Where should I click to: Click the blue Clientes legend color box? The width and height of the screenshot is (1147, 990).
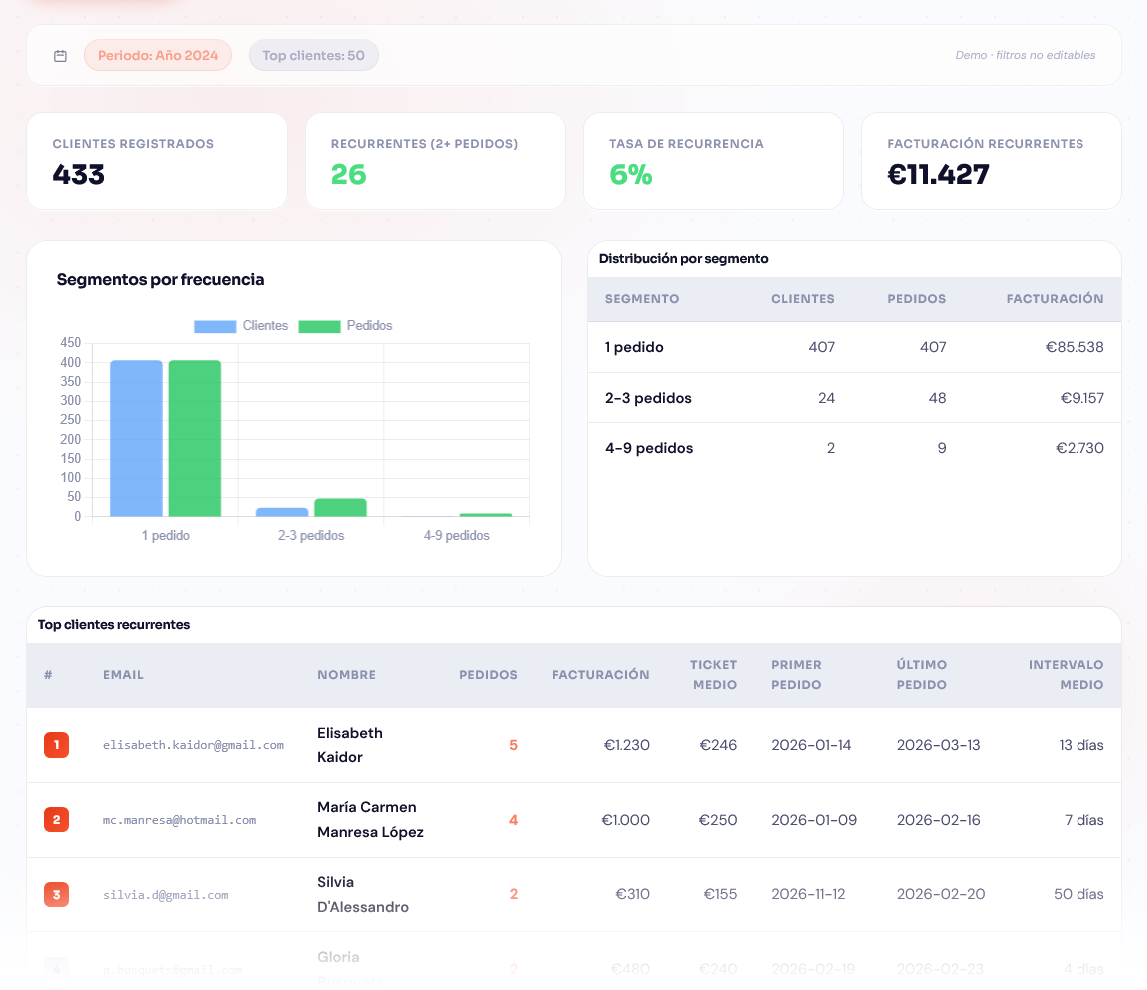tap(215, 326)
